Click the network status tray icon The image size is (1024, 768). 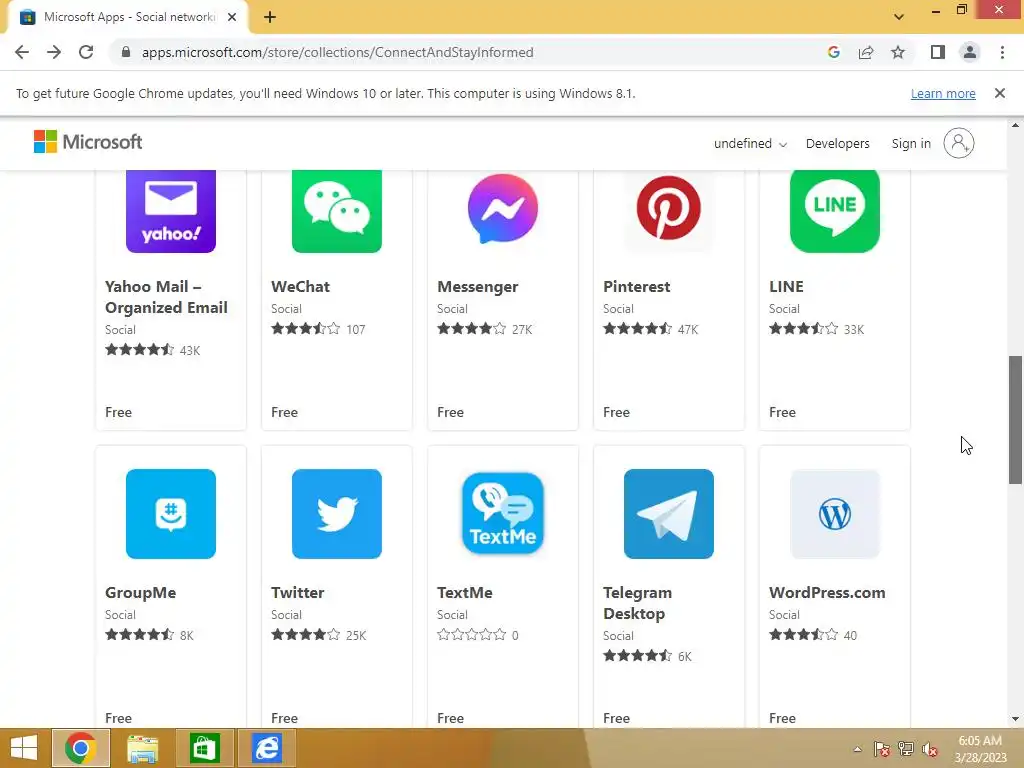906,749
